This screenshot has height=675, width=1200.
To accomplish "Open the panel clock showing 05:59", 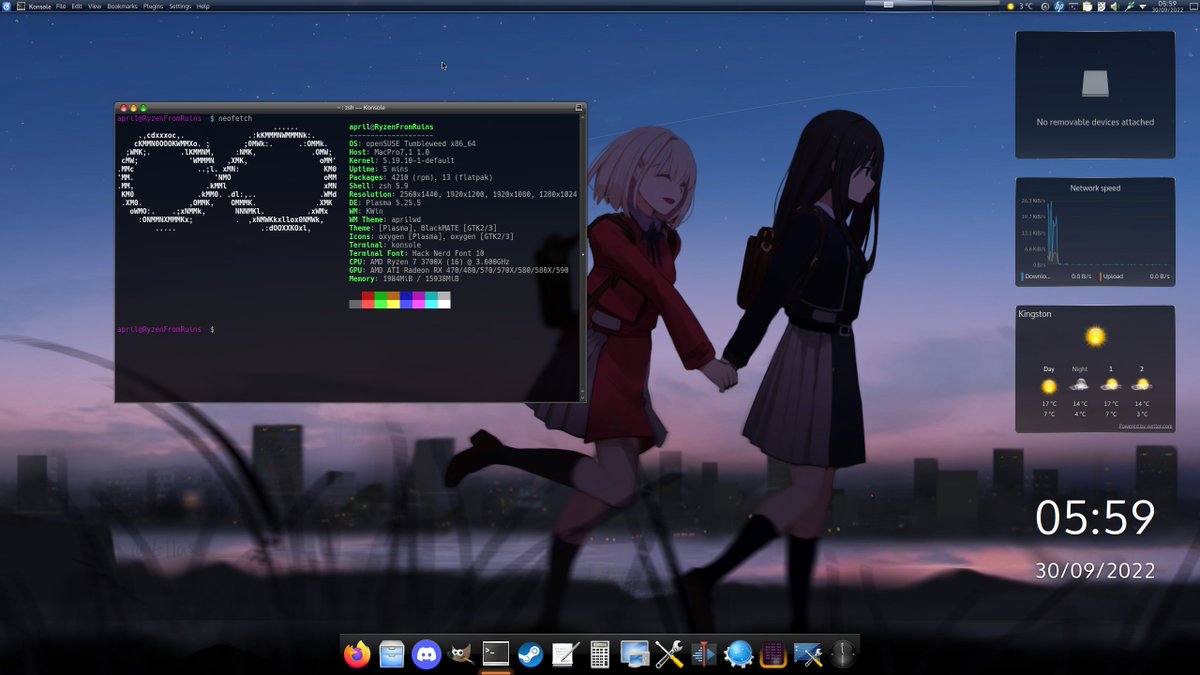I will (1167, 6).
